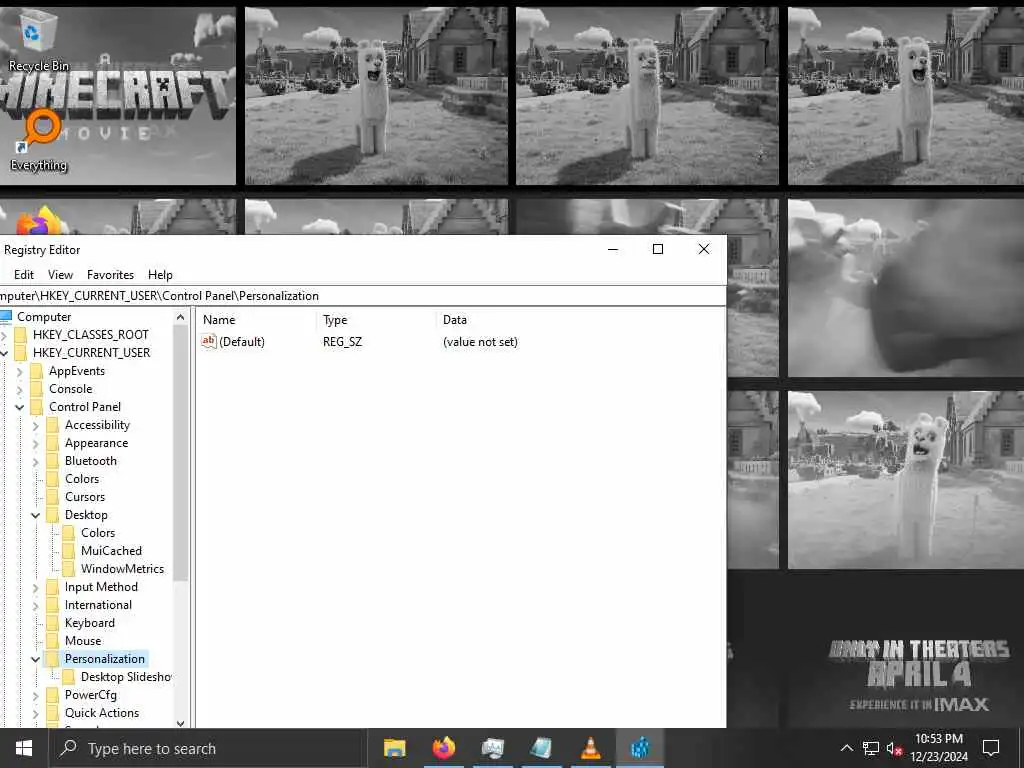Maximize the Registry Editor window
Image resolution: width=1024 pixels, height=768 pixels.
click(x=658, y=249)
